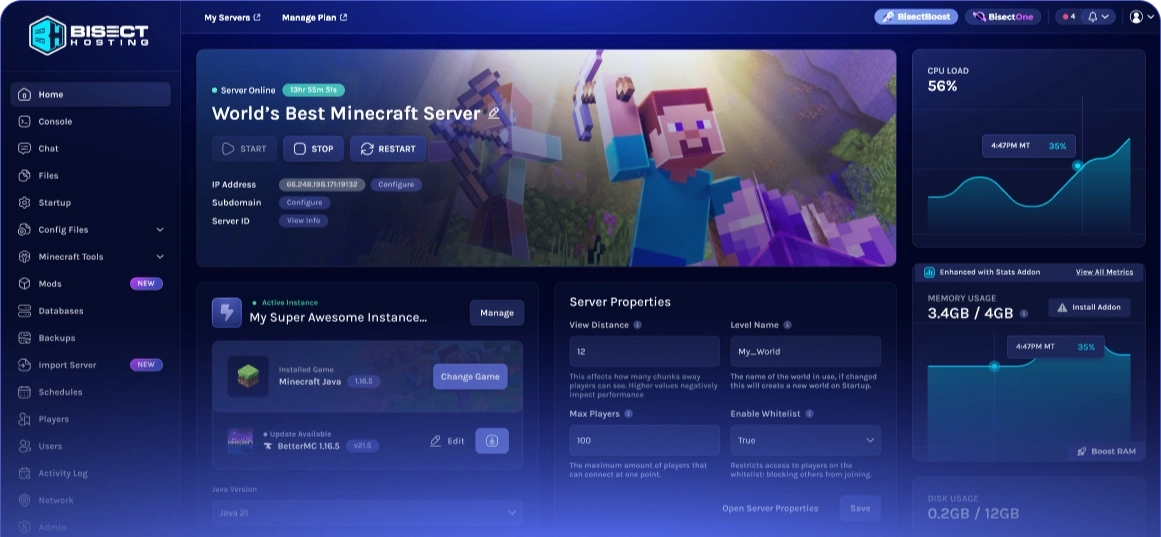Click Open Server Properties link
Image resolution: width=1161 pixels, height=537 pixels.
tap(770, 508)
